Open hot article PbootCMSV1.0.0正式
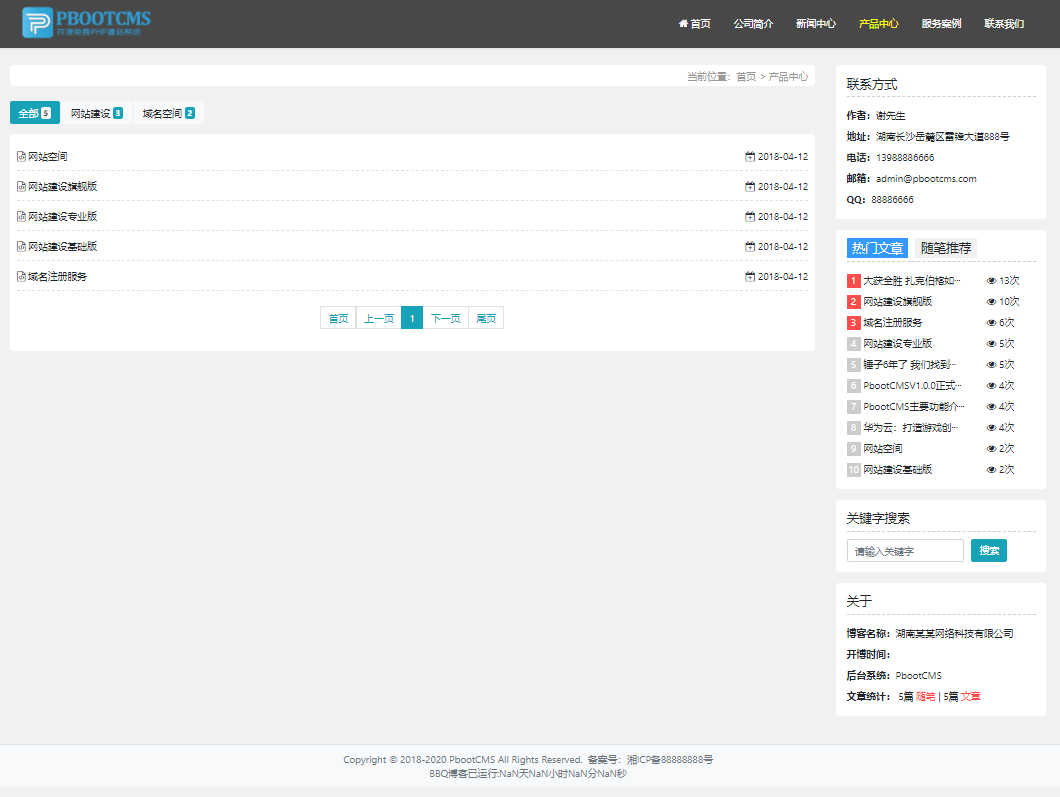 point(912,385)
